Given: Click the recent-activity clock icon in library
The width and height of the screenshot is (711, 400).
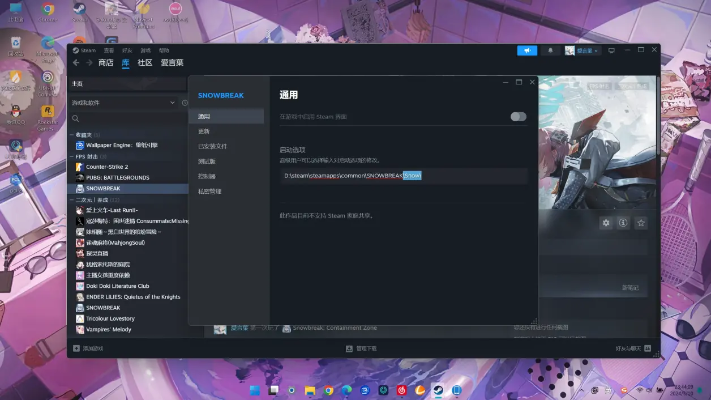Looking at the screenshot, I should 185,103.
